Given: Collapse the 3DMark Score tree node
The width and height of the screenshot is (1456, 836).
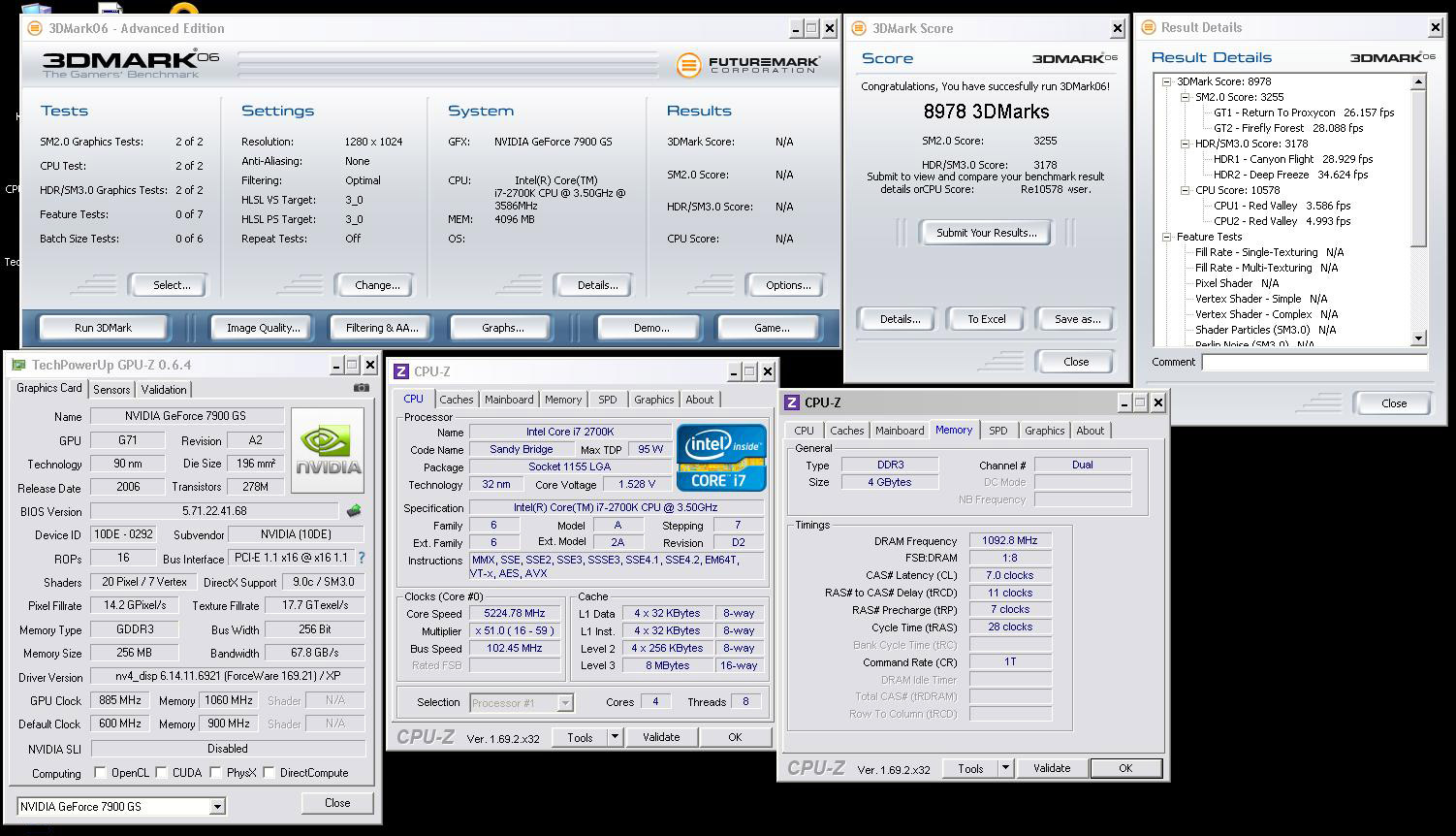Looking at the screenshot, I should (x=1166, y=81).
